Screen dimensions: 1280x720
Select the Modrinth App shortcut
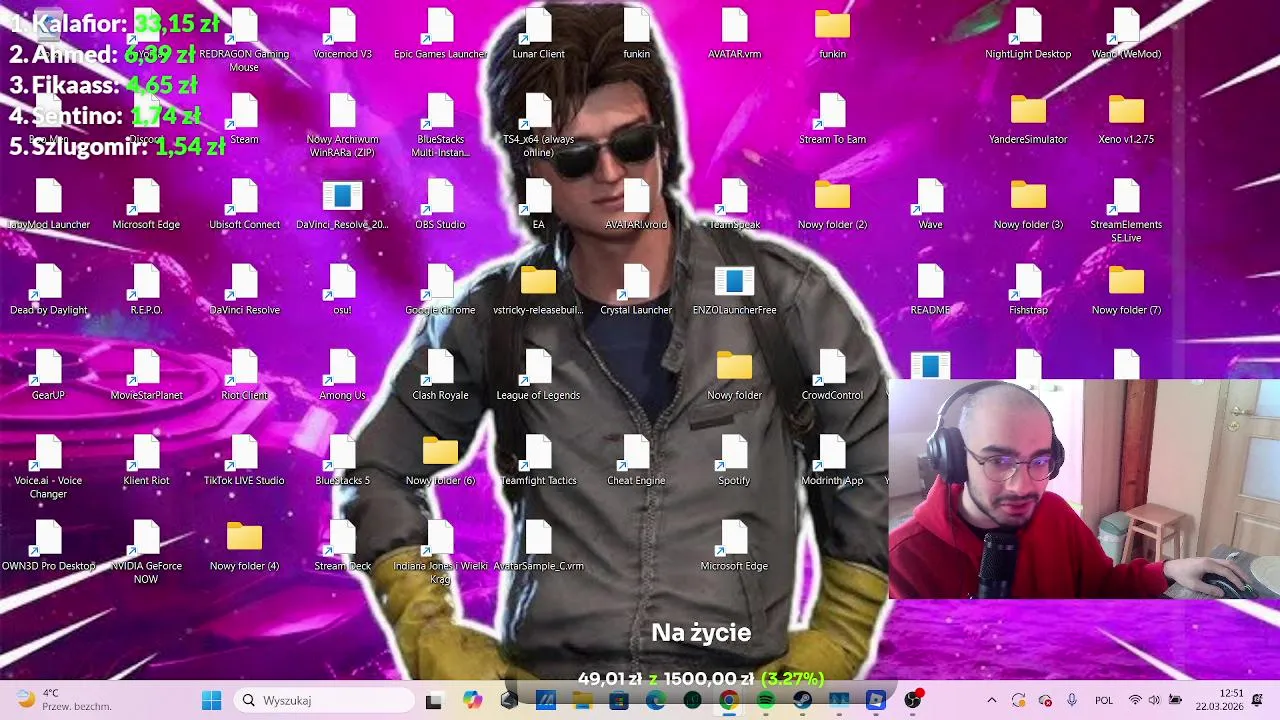click(x=832, y=461)
